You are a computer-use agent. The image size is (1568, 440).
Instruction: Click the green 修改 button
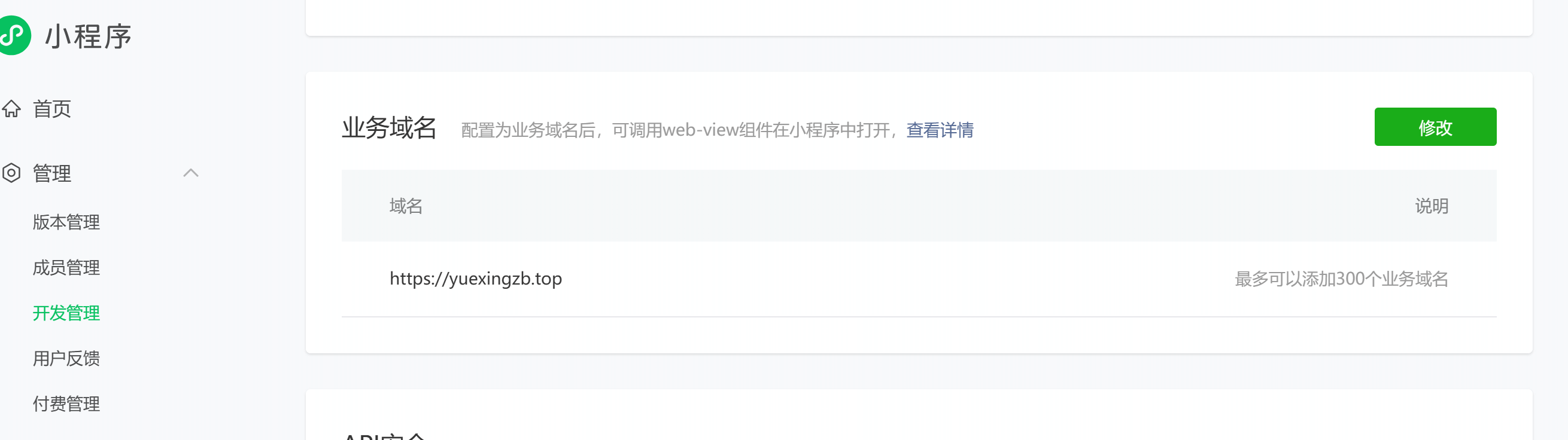click(x=1435, y=127)
